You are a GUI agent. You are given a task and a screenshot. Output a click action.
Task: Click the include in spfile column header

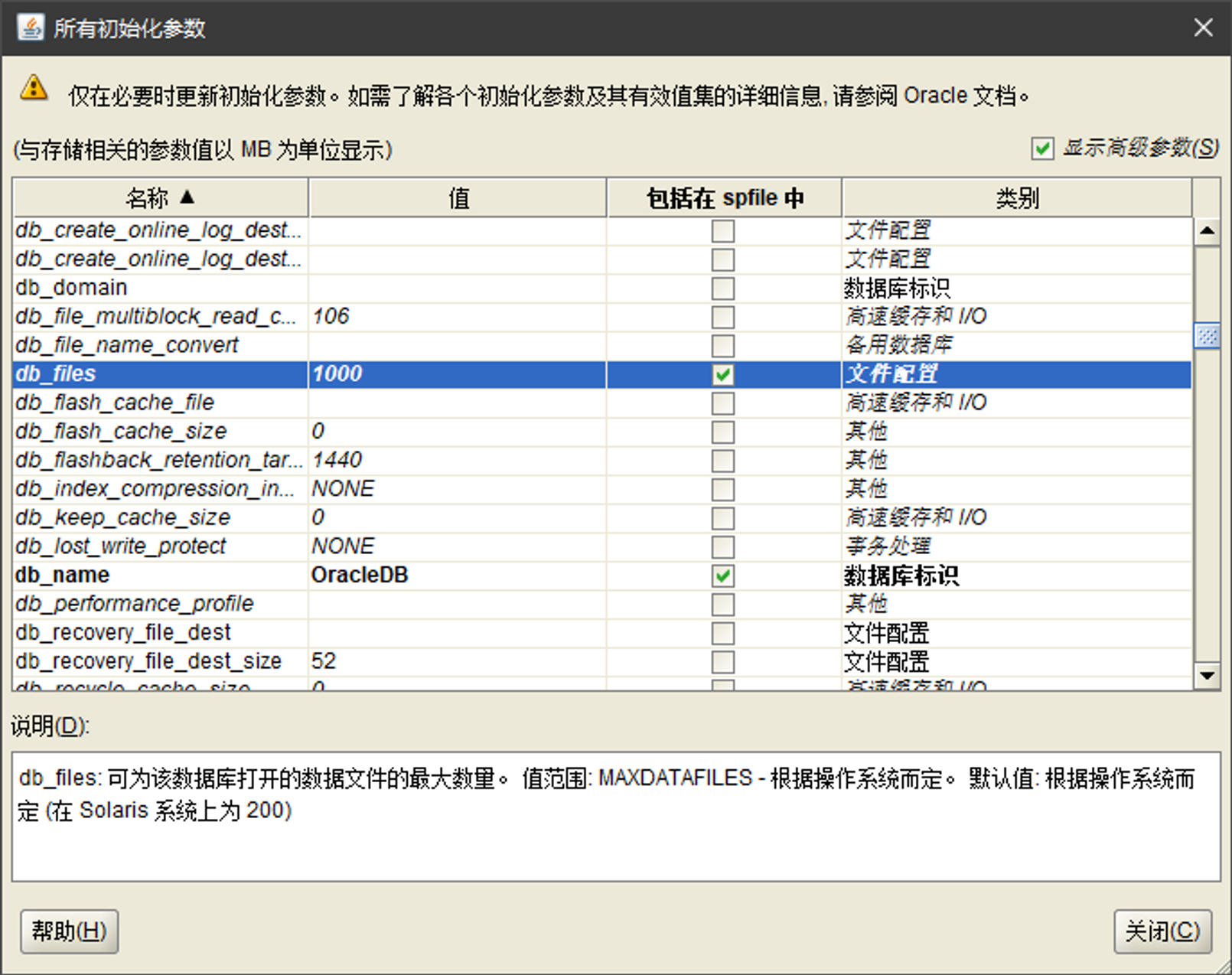point(724,198)
